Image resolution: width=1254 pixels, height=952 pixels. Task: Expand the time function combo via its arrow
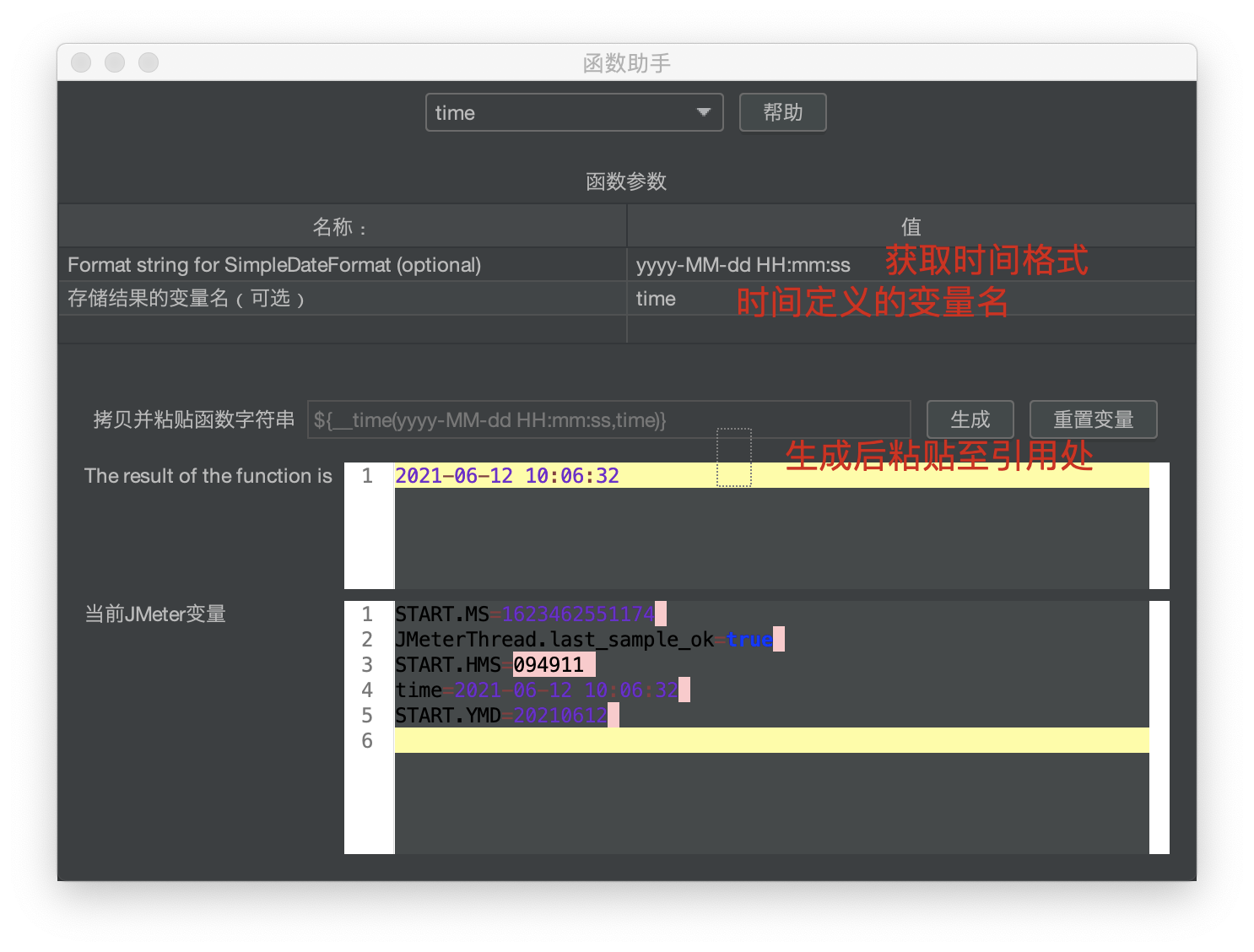[x=703, y=112]
